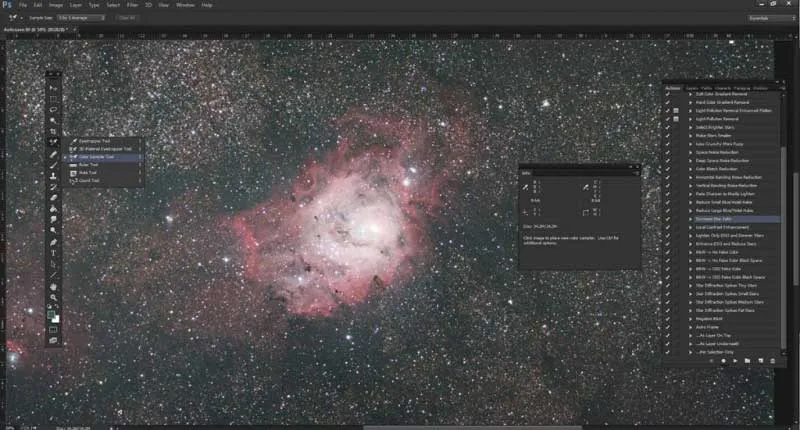
Task: Click the Actions panel vertical scrollbar
Action: click(784, 247)
